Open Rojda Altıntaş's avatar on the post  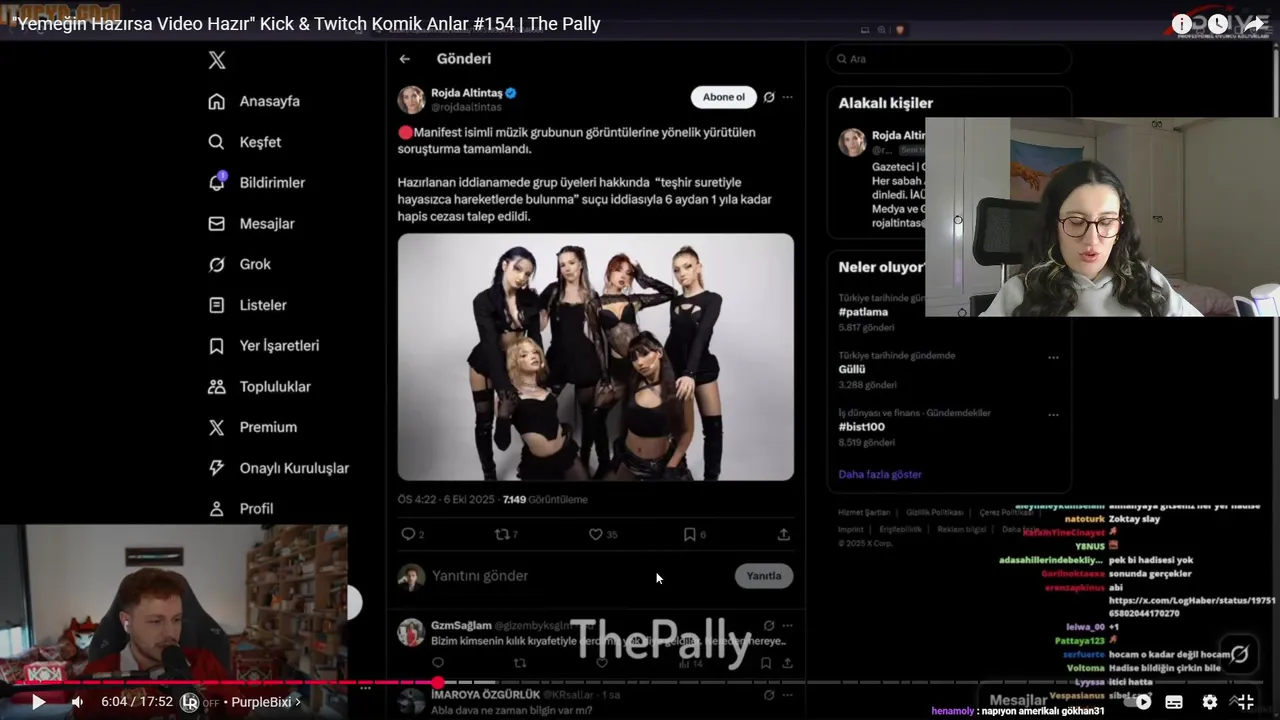[411, 99]
